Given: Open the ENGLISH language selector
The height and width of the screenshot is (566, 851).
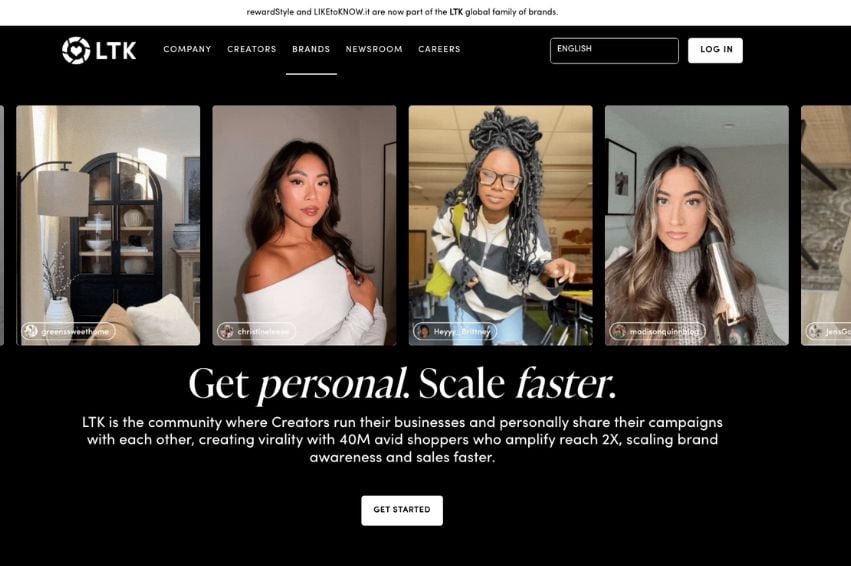Looking at the screenshot, I should point(614,50).
